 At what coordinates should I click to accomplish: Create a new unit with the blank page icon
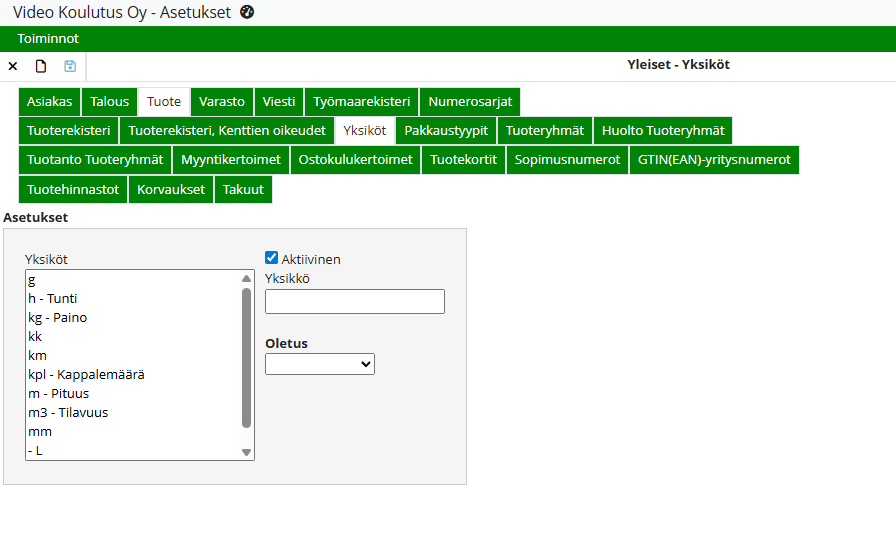tap(41, 66)
